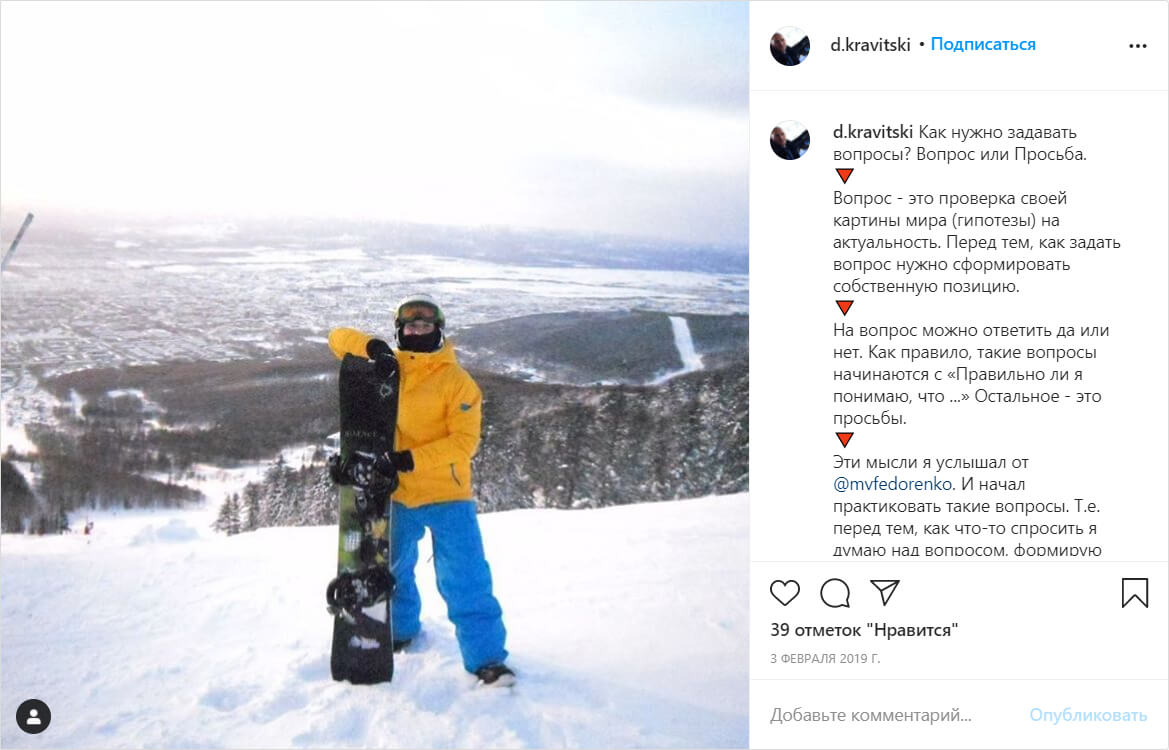
Task: Open more options three-dot menu
Action: point(1138,46)
